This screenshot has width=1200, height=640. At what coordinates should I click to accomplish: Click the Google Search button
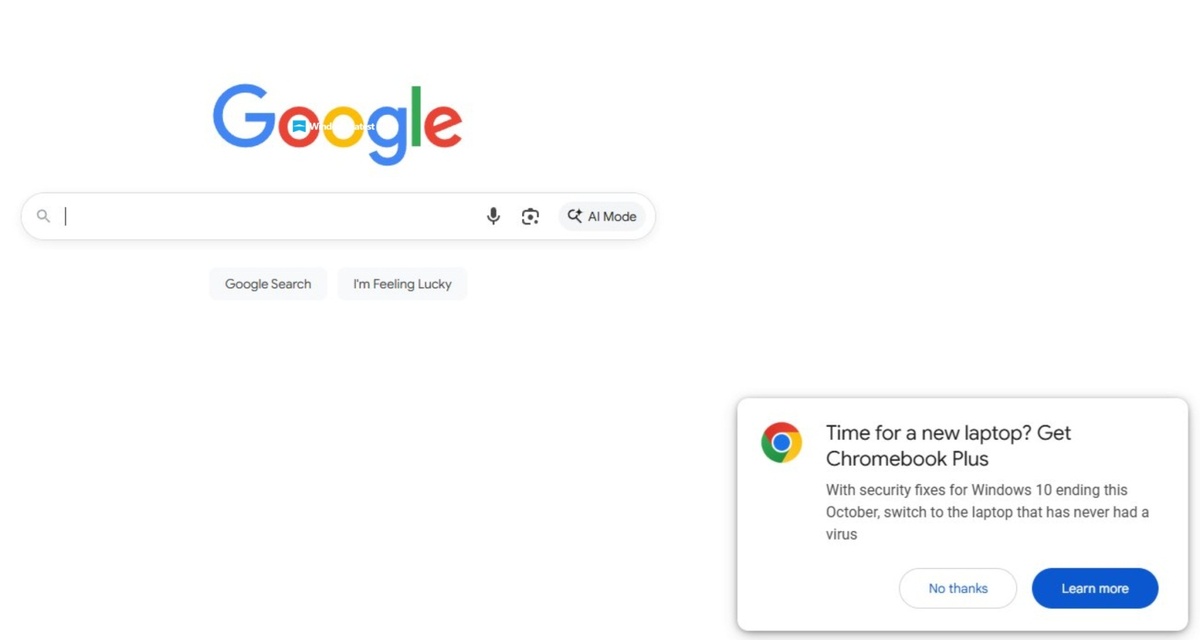pyautogui.click(x=267, y=284)
